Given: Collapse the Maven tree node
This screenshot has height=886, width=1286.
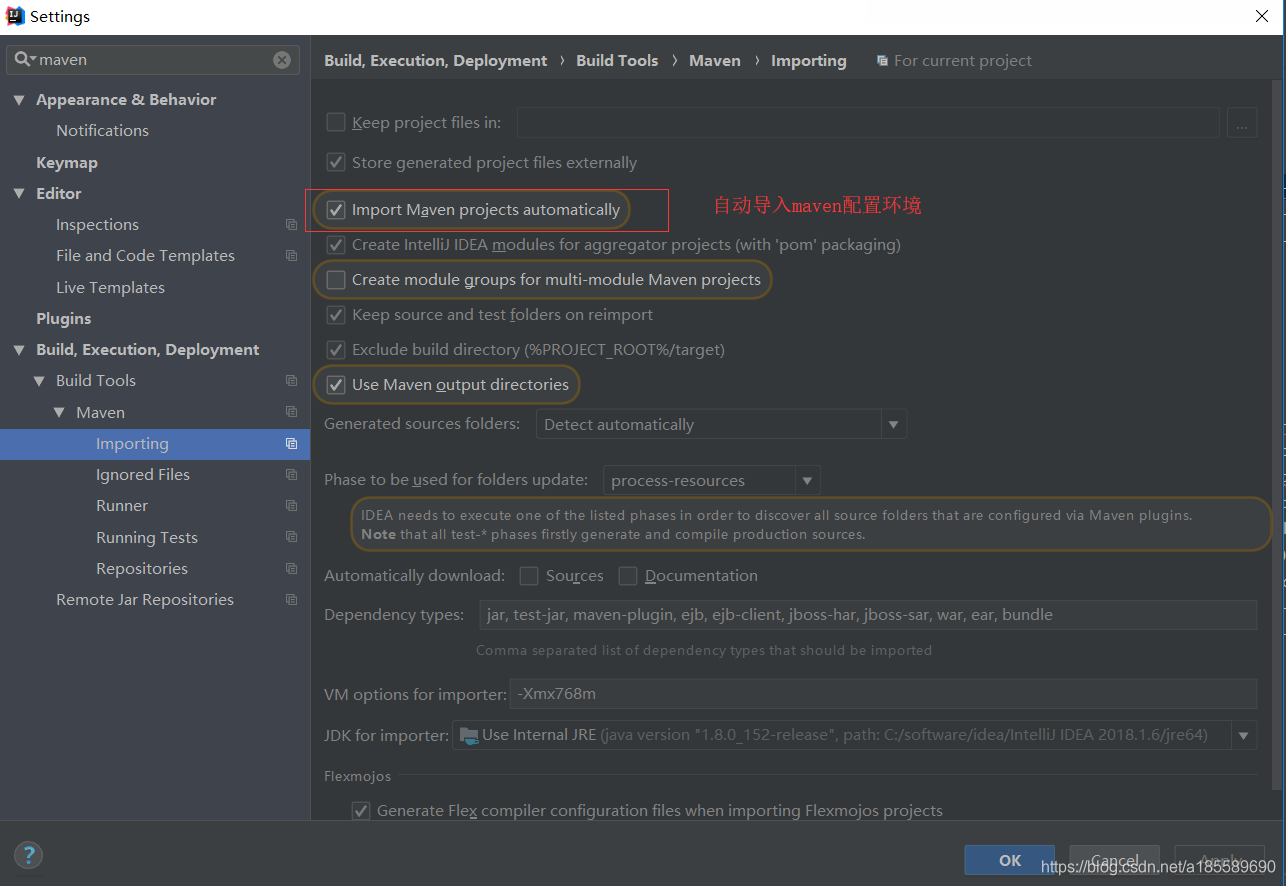Looking at the screenshot, I should 59,412.
